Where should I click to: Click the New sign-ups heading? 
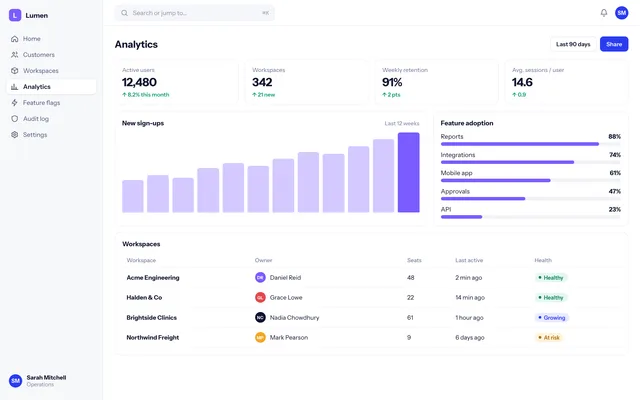pos(143,123)
